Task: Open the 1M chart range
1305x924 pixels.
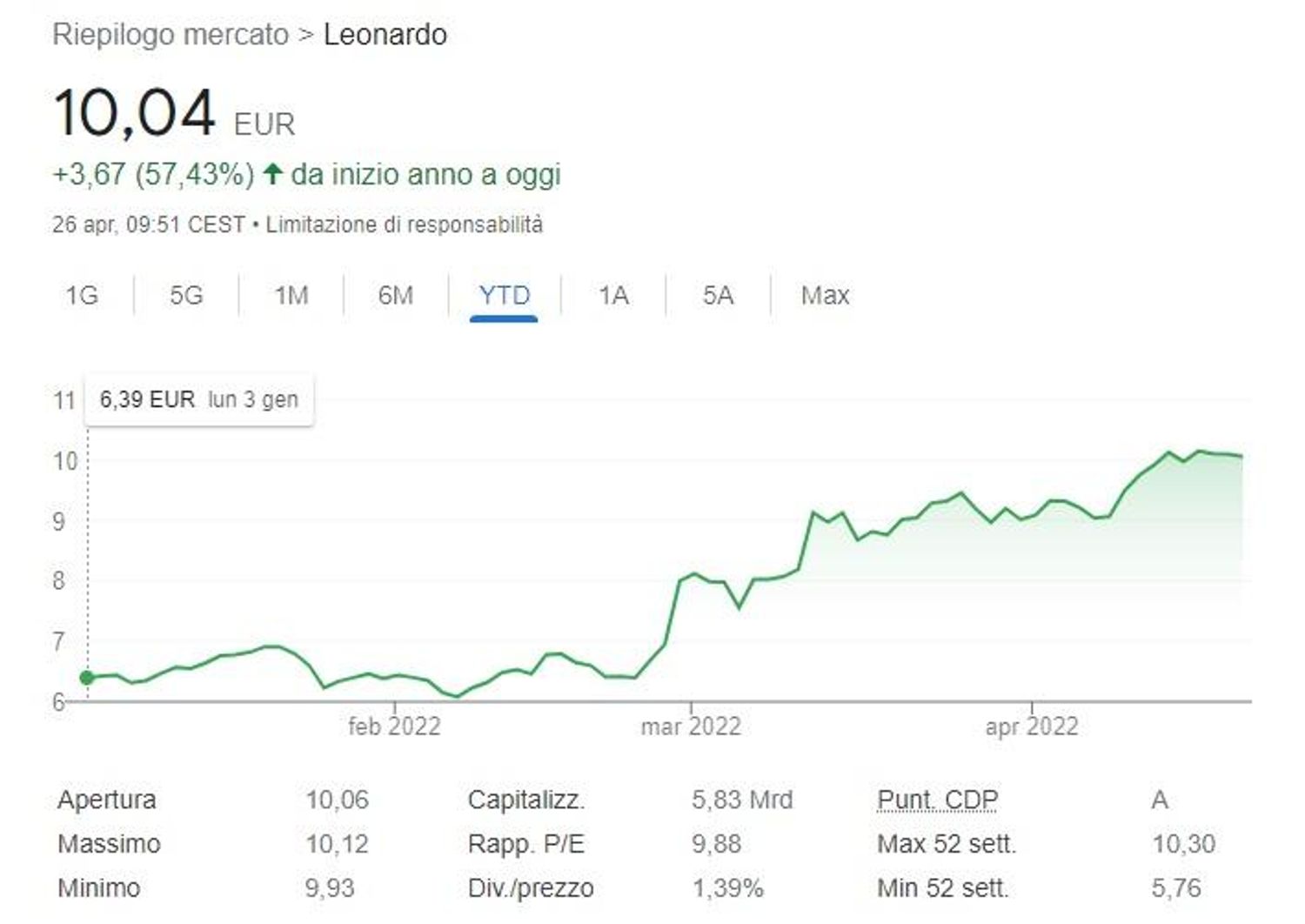Action: [x=291, y=296]
